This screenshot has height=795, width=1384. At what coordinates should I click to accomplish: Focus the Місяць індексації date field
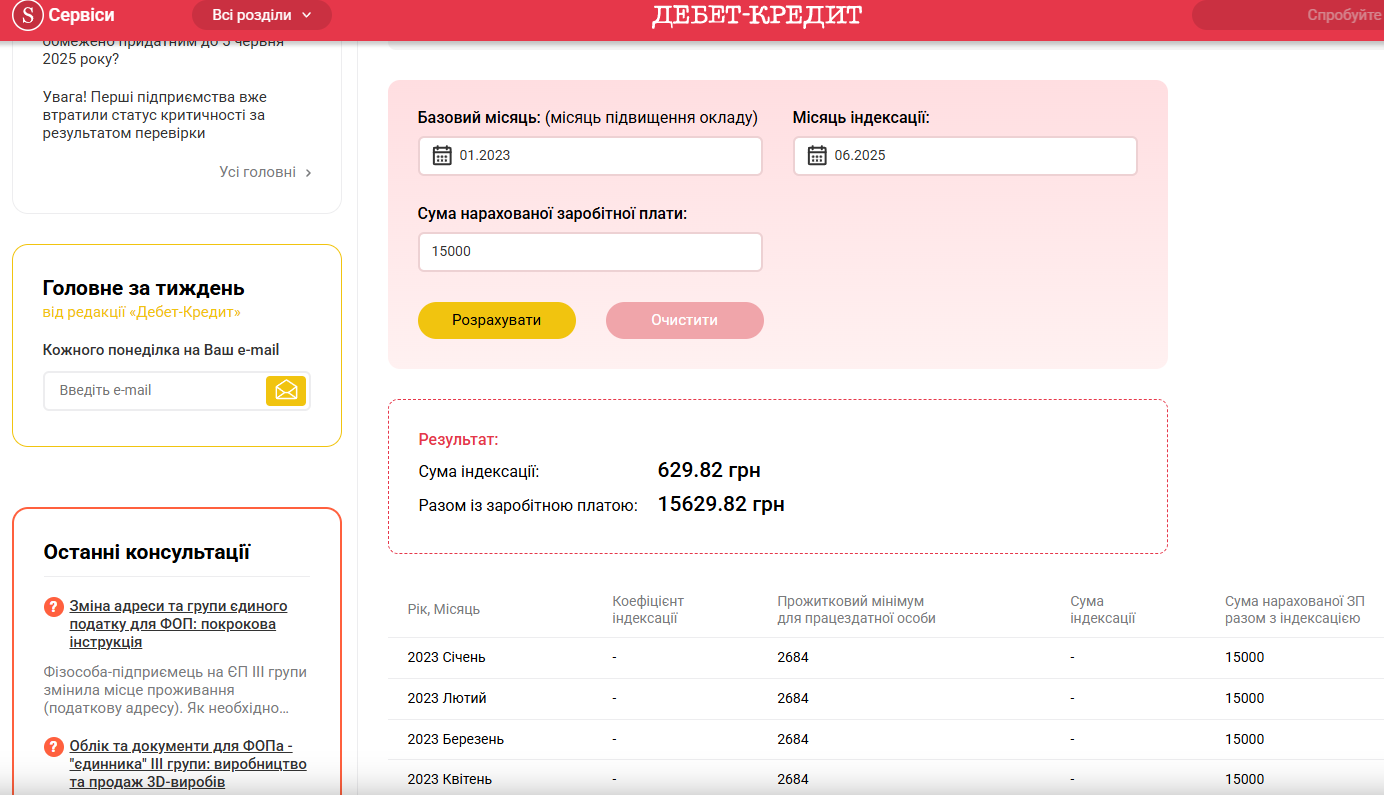point(975,156)
